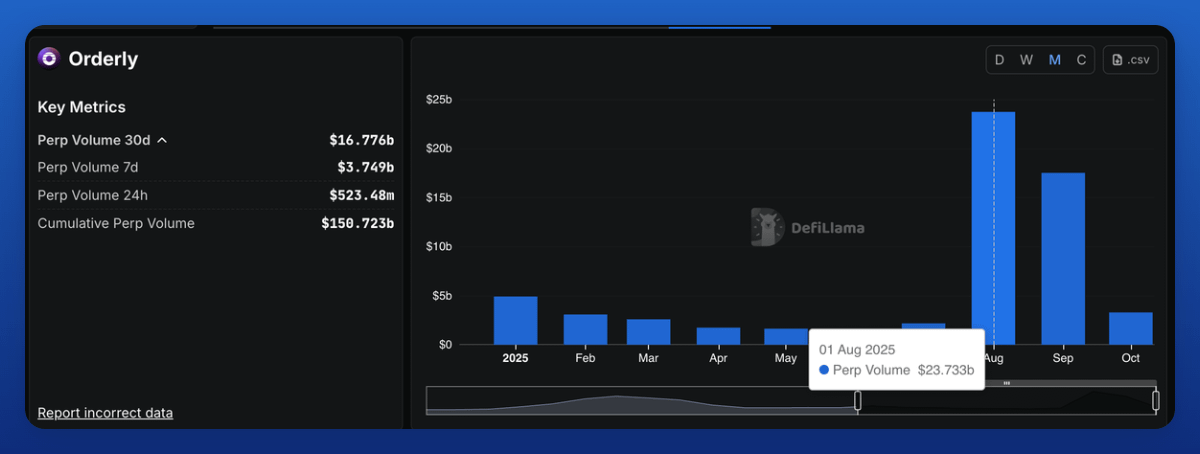1200x454 pixels.
Task: Click the $150.723b value
Action: coord(357,223)
